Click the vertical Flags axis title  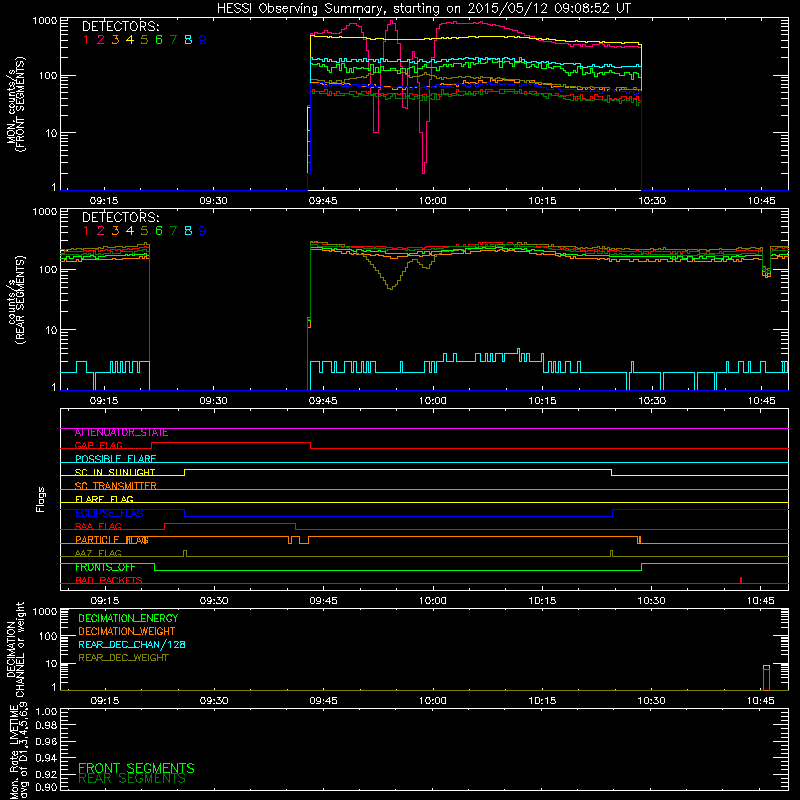tap(41, 499)
